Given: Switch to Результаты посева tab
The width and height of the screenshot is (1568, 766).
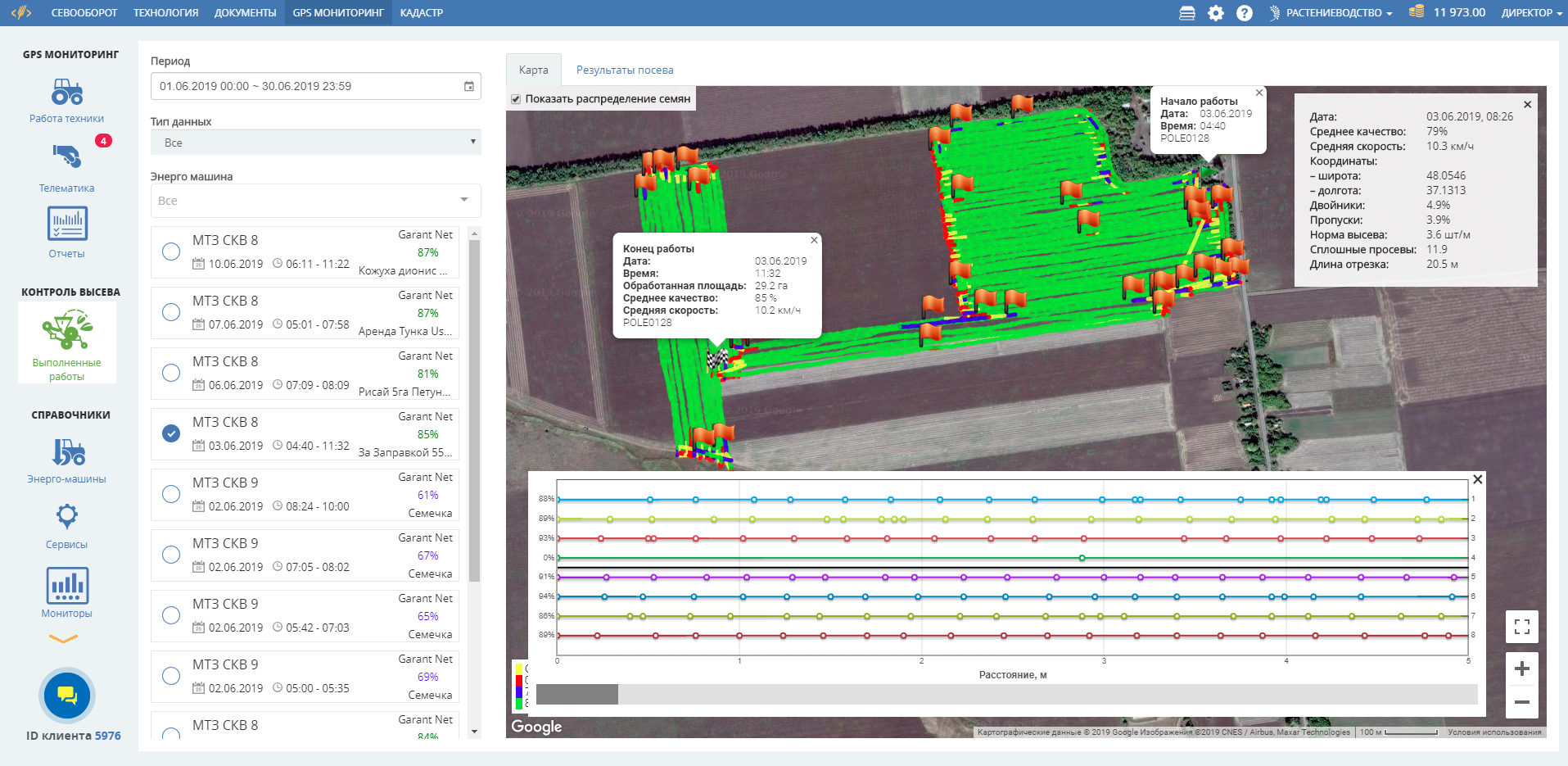Looking at the screenshot, I should click(625, 70).
